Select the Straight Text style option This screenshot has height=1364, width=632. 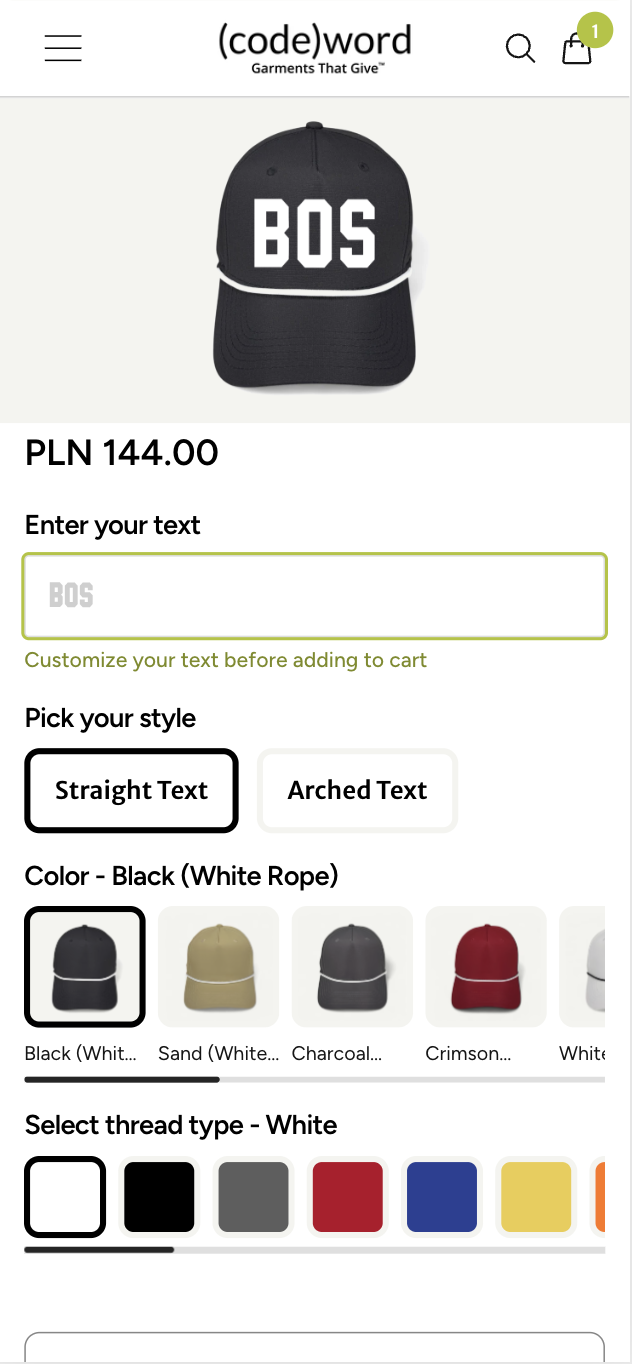[131, 790]
